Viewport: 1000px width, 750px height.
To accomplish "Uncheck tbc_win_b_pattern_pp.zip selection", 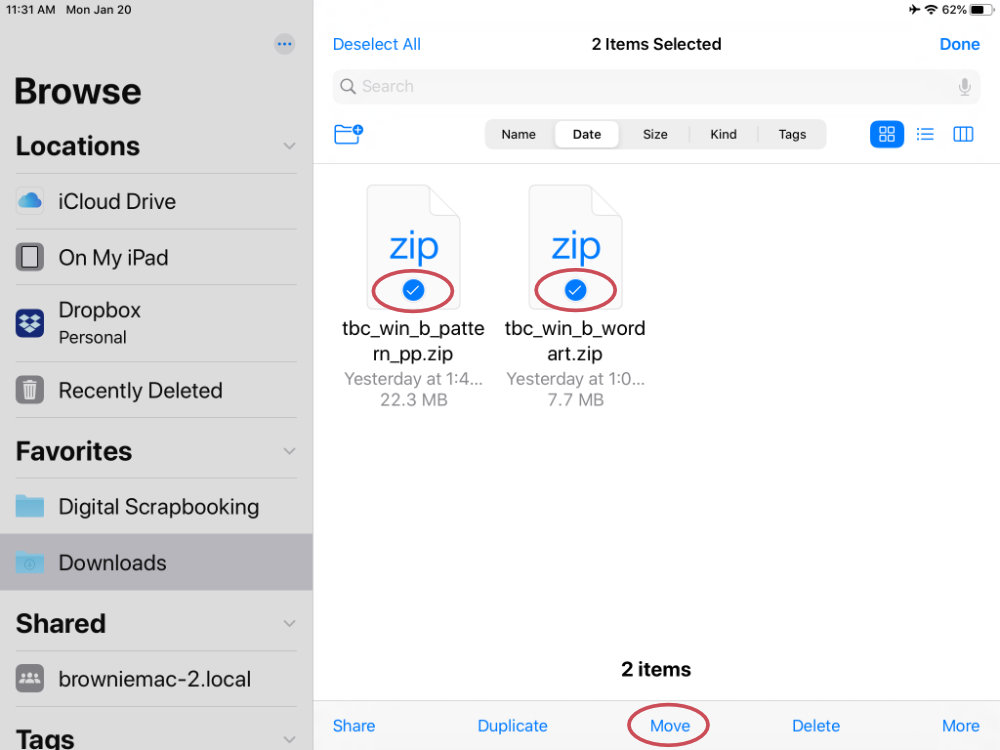I will (413, 290).
